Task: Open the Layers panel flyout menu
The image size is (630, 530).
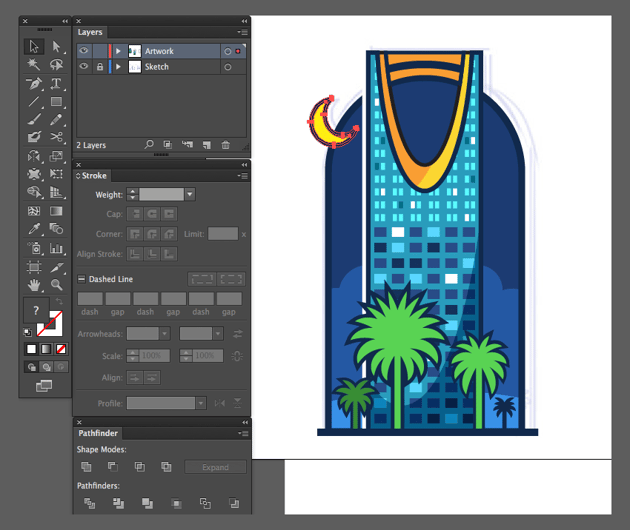Action: 243,32
